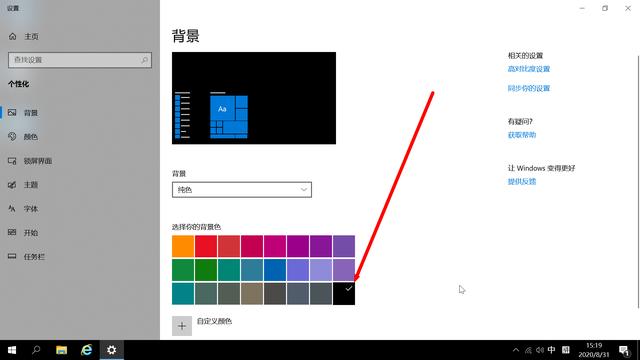
Task: Open the Windows Start menu
Action: (12, 350)
